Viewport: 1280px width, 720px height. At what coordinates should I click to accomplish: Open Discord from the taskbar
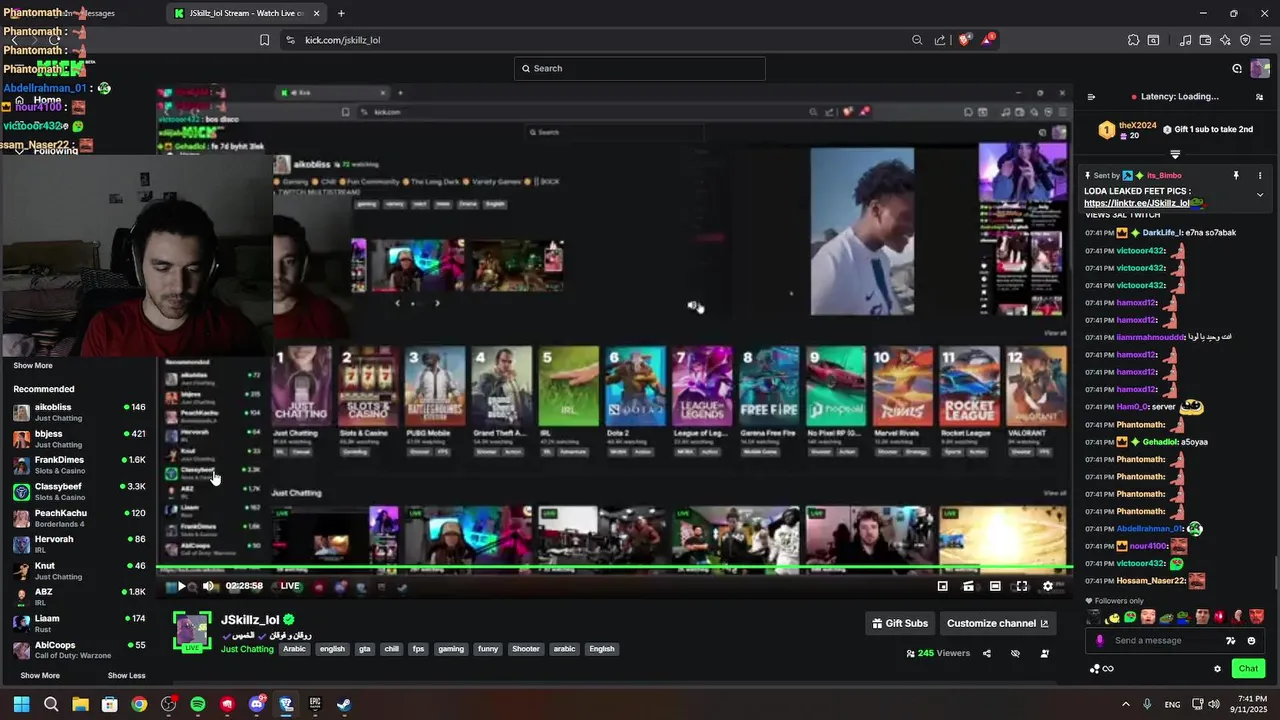click(x=256, y=704)
